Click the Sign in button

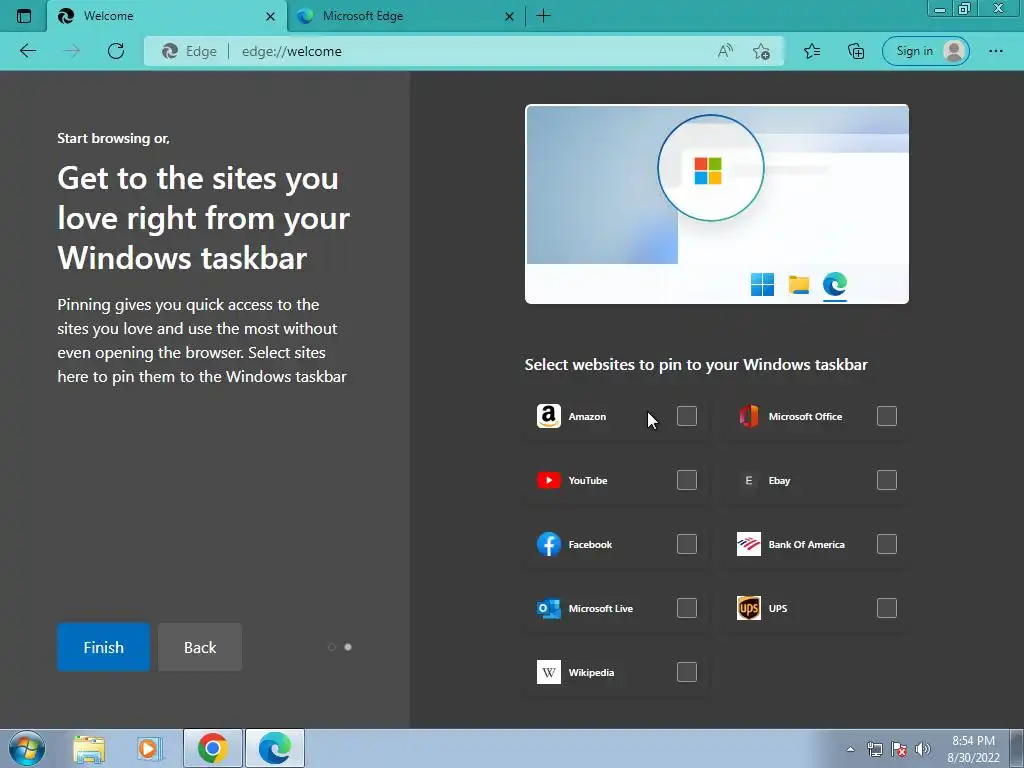coord(925,51)
